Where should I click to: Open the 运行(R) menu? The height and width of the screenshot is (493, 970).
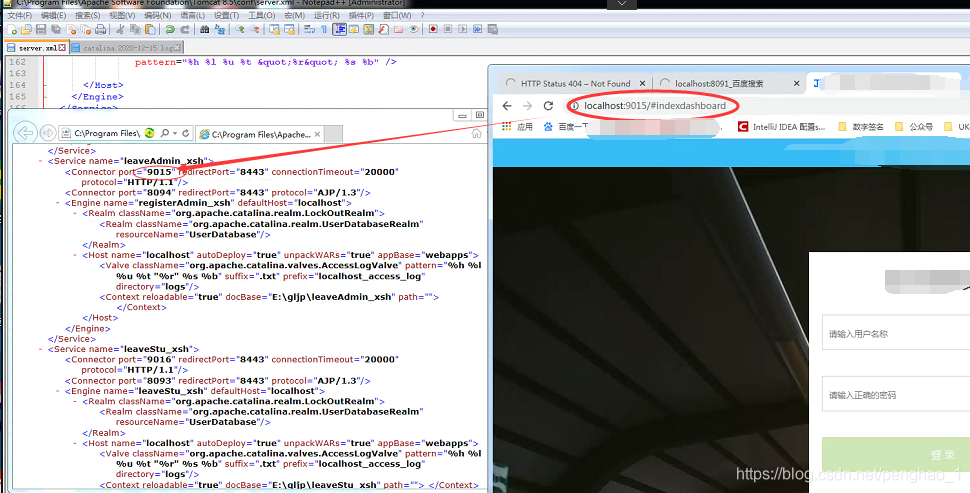(326, 15)
